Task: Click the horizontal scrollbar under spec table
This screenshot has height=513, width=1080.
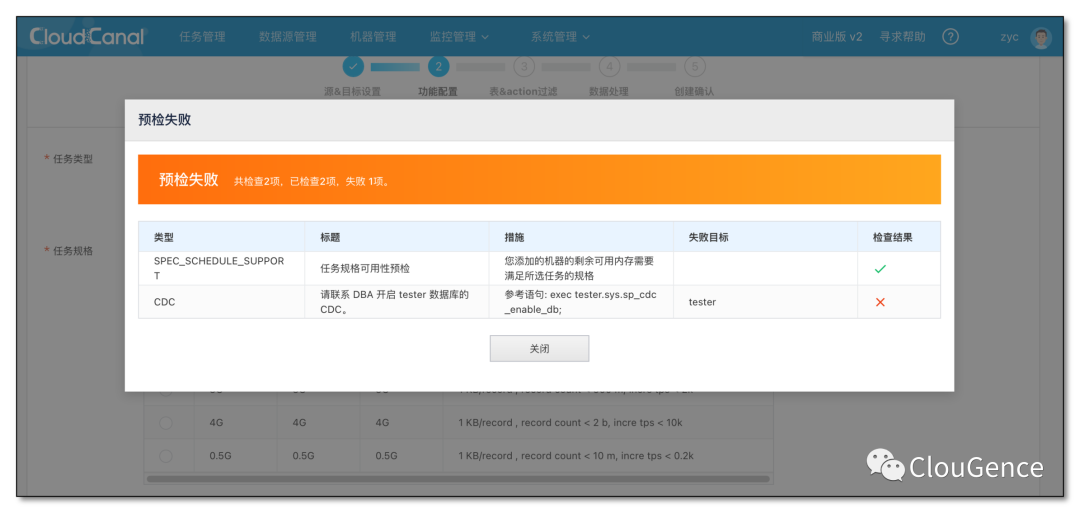Action: tap(458, 478)
